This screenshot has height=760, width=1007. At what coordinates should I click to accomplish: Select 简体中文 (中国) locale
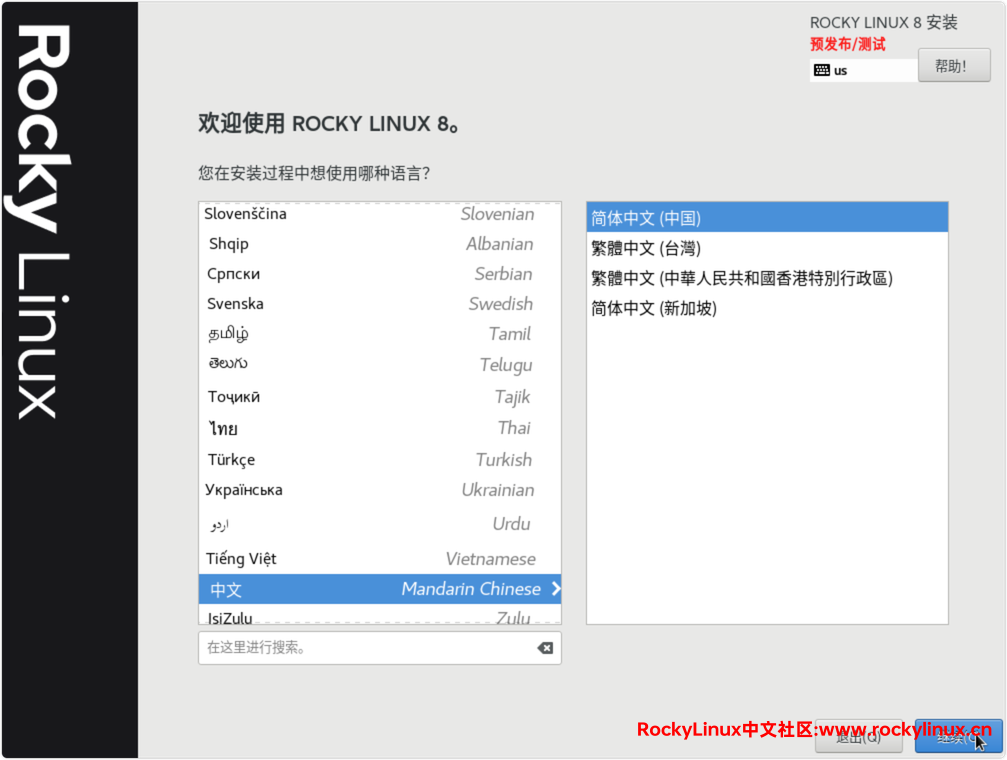[x=766, y=218]
